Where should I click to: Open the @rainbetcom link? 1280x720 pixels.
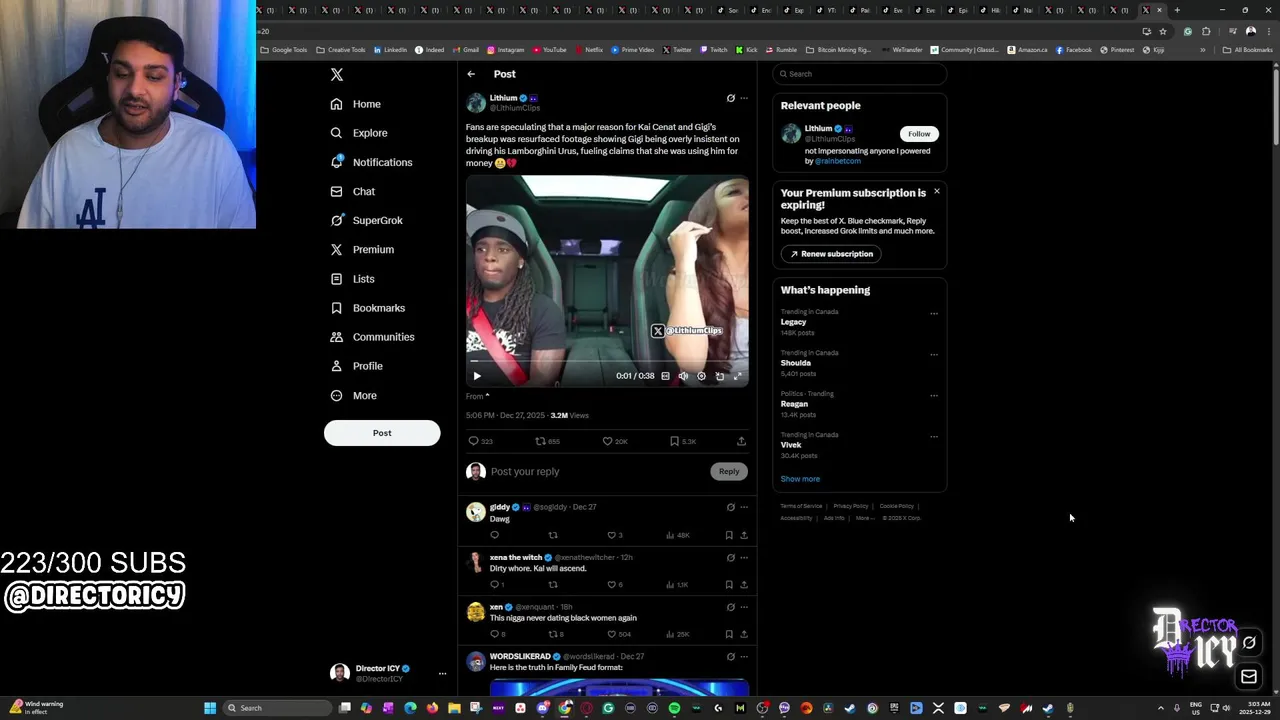(x=838, y=161)
